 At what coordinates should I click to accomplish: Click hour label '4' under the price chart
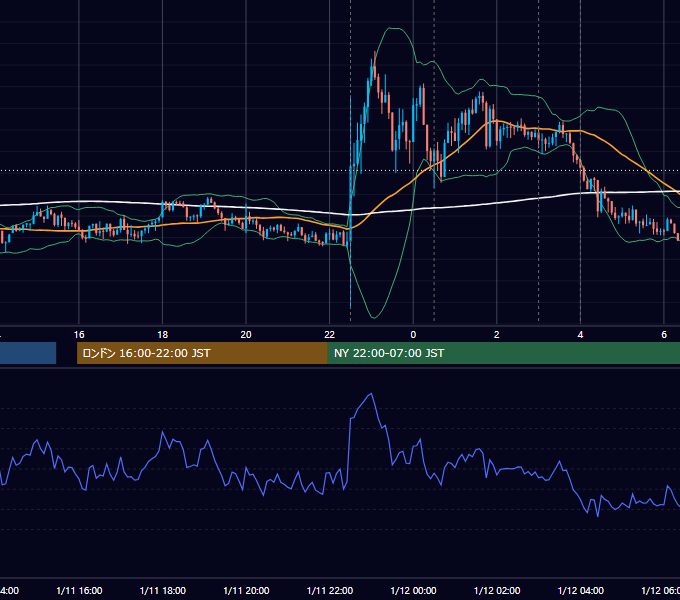(580, 335)
